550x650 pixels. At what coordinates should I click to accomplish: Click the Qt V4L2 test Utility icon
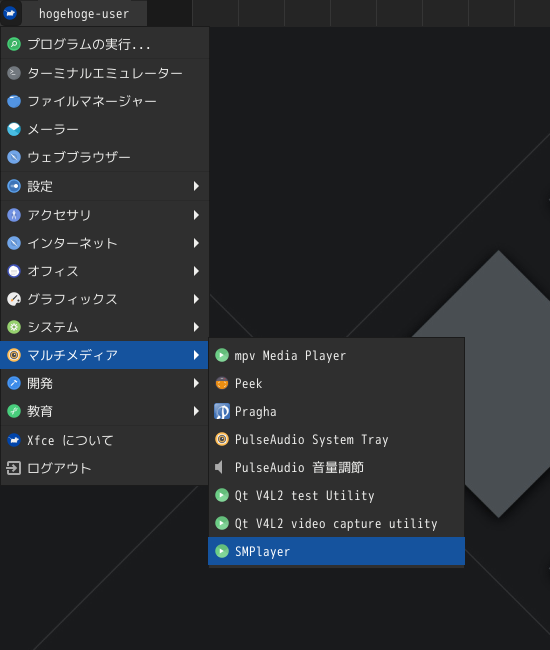click(222, 495)
